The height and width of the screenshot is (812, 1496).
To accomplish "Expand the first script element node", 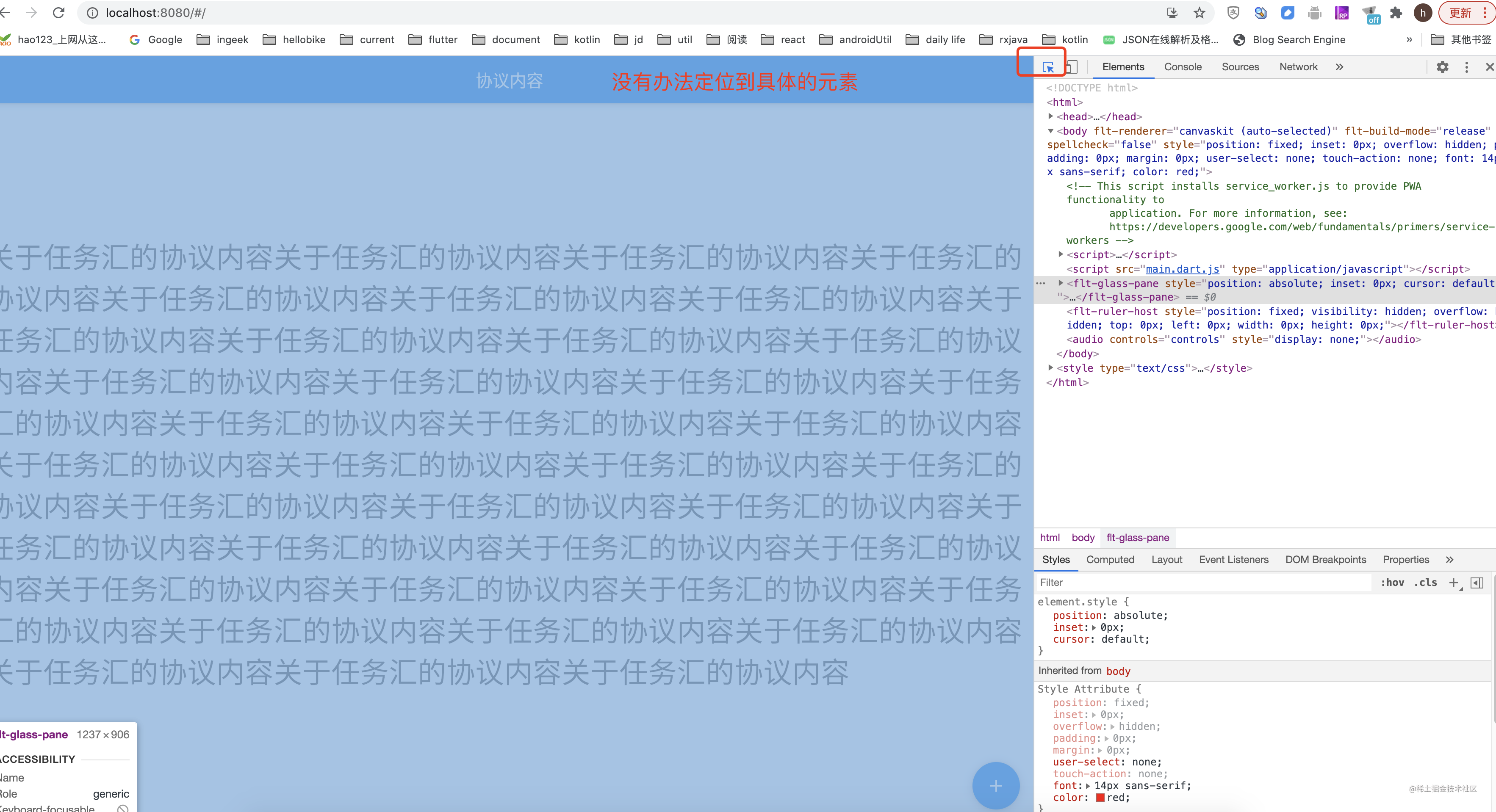I will click(x=1061, y=254).
